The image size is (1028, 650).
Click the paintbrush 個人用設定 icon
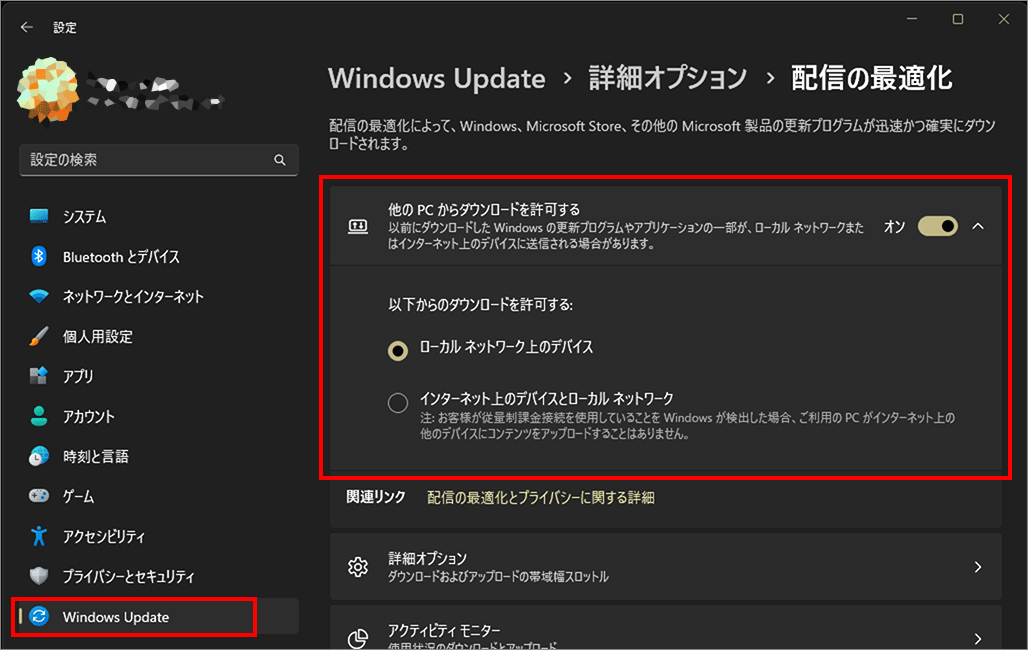(39, 336)
